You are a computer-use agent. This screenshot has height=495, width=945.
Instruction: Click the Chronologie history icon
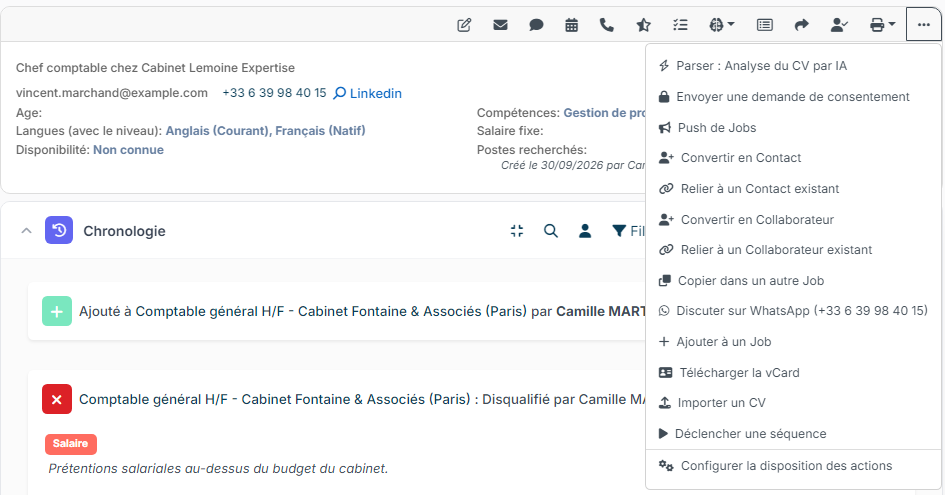(59, 230)
